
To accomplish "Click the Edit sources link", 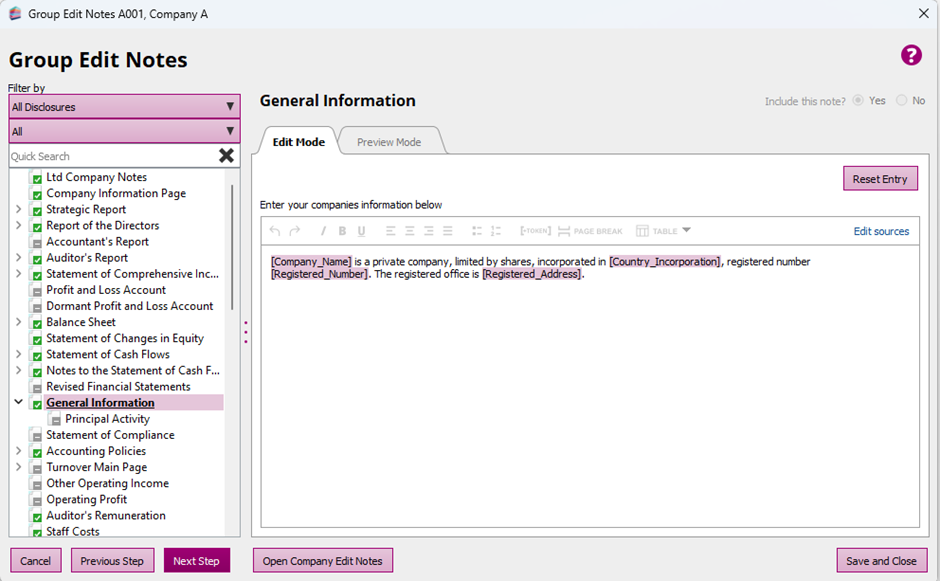I will click(881, 231).
